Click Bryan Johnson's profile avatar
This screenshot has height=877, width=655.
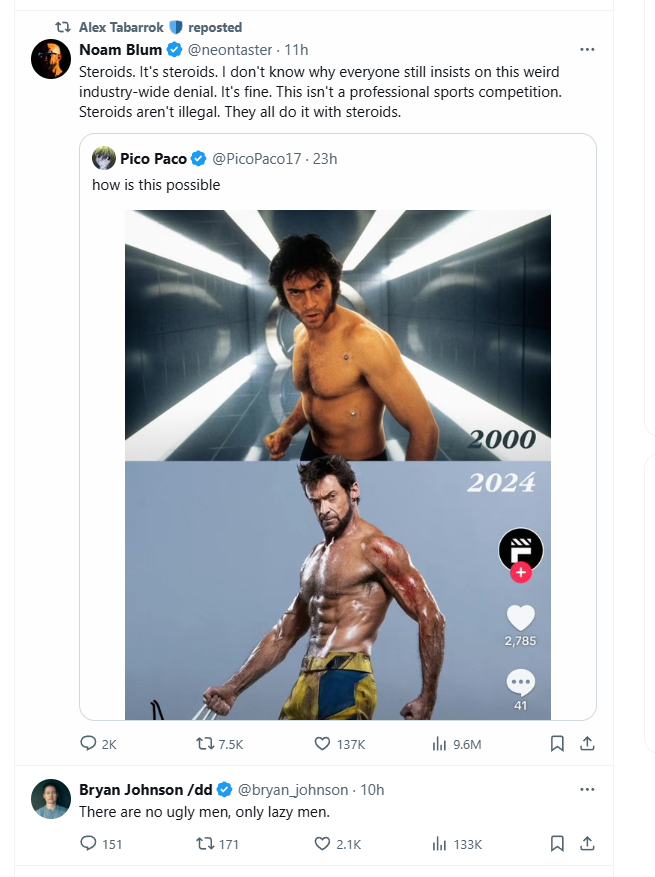(x=51, y=798)
